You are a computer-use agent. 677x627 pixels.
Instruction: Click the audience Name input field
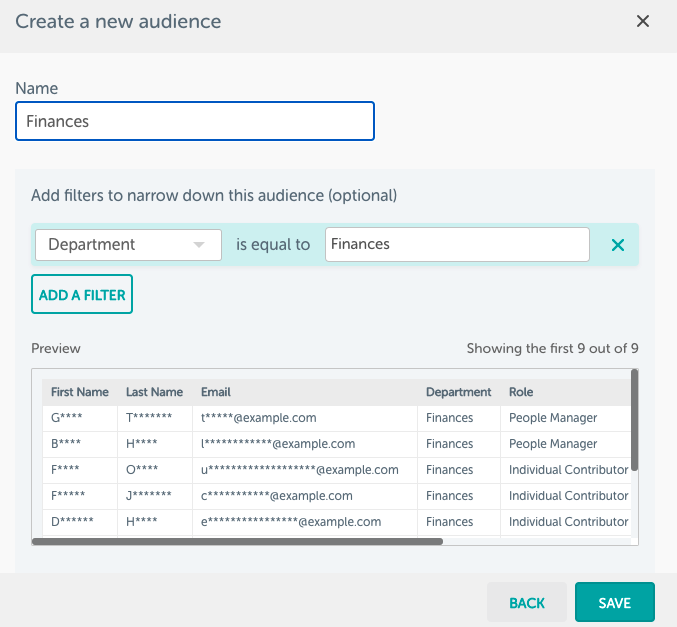195,121
